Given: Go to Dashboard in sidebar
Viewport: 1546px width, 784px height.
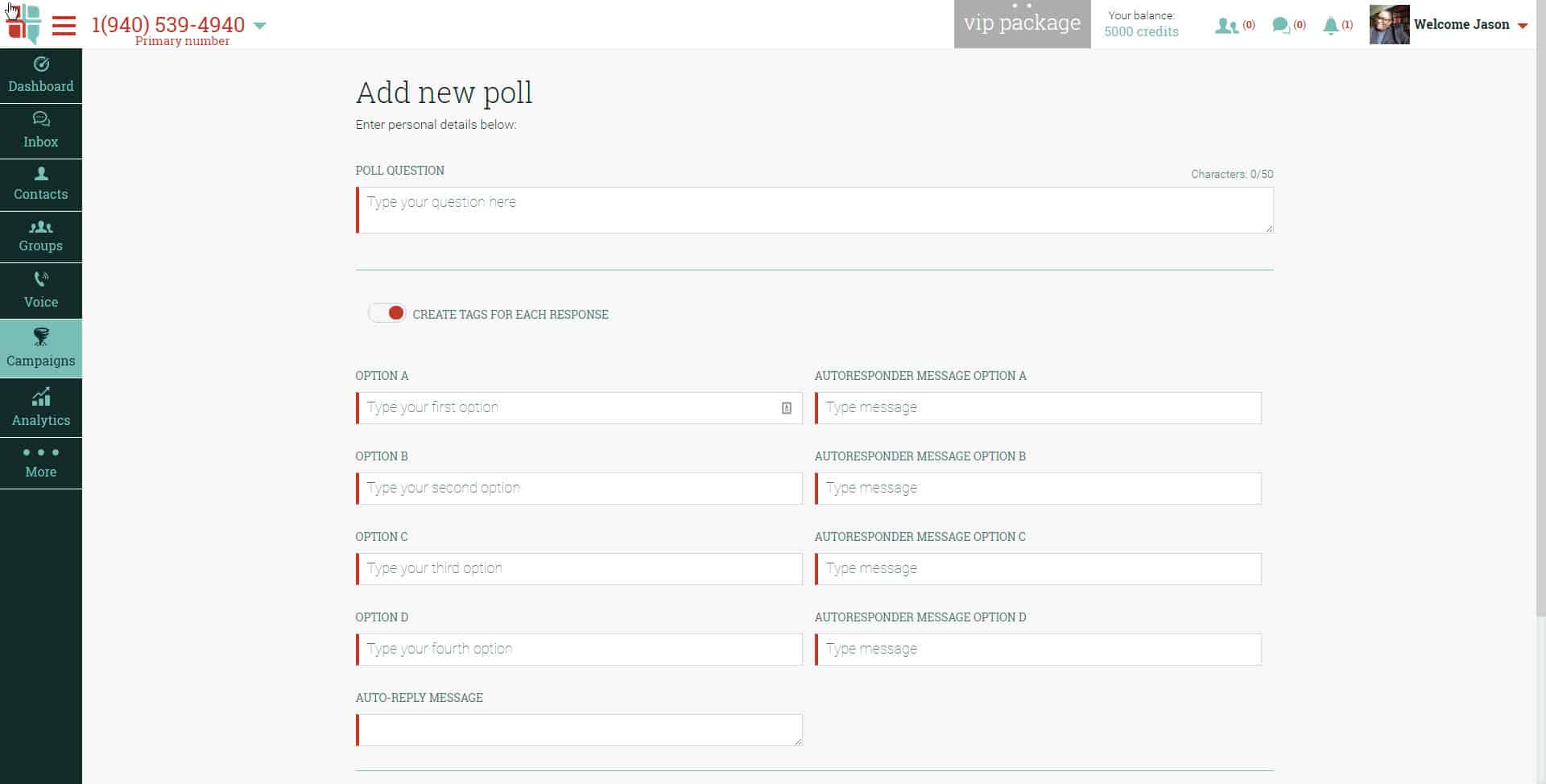Looking at the screenshot, I should 41,76.
